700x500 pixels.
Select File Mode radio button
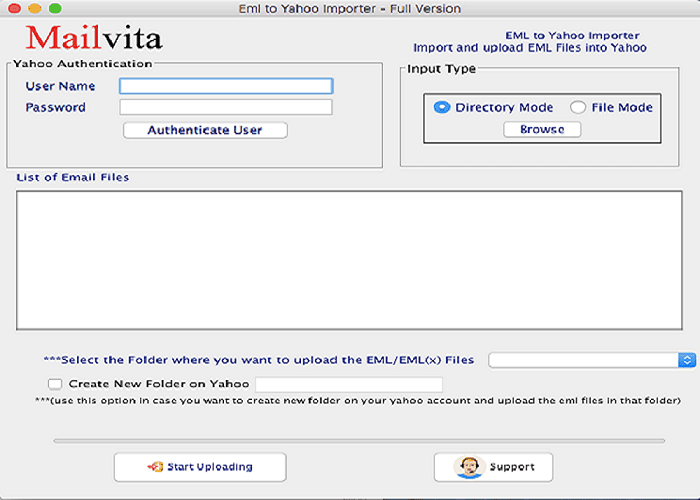(578, 108)
